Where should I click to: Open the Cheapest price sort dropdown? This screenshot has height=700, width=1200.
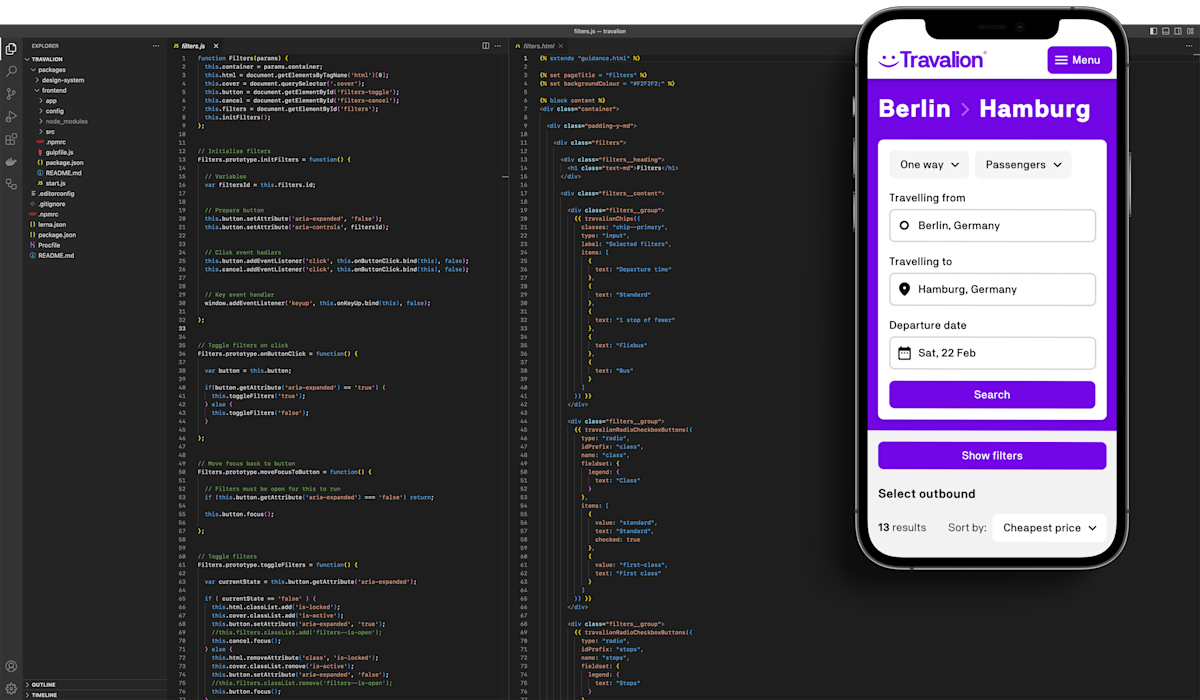1049,528
